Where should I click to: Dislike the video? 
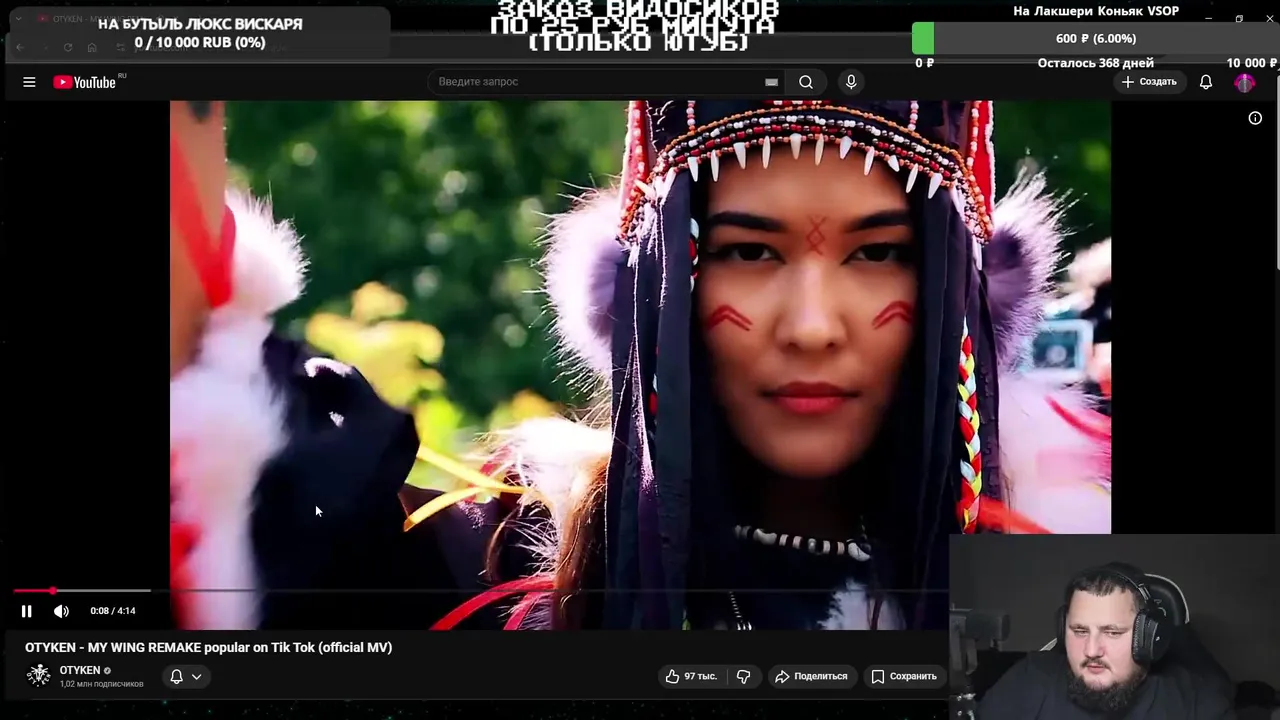[x=743, y=676]
